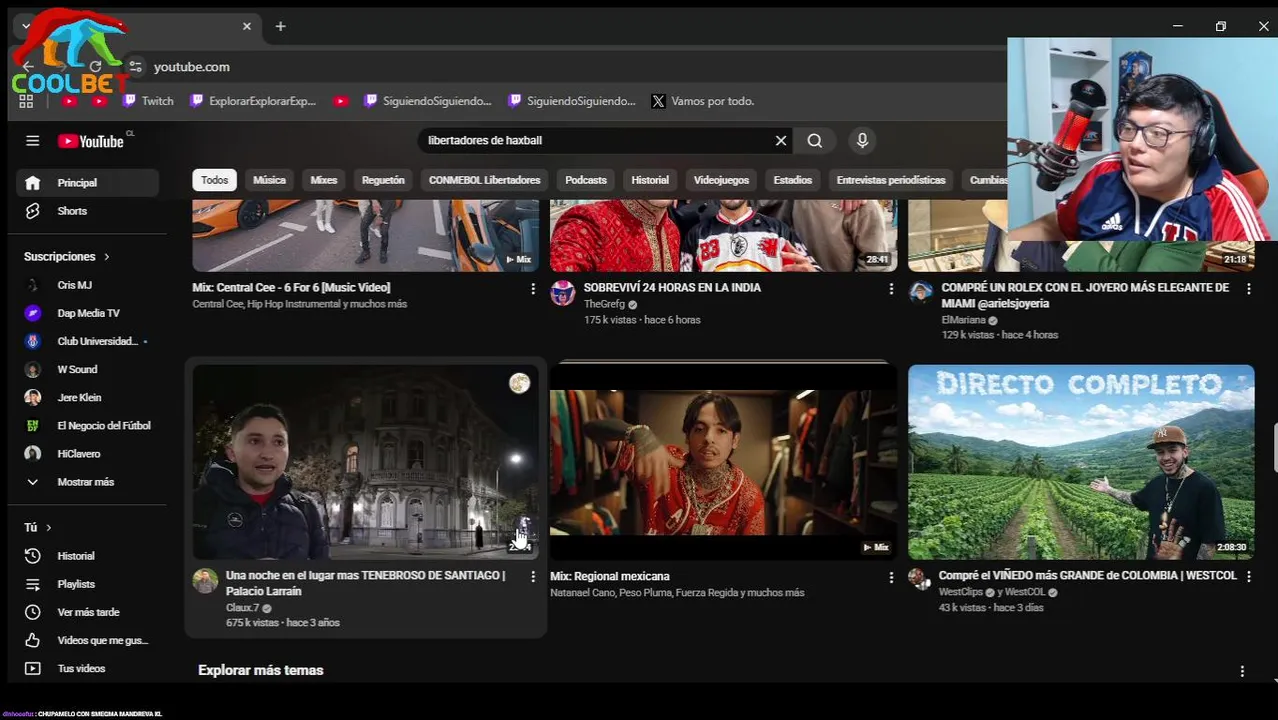The width and height of the screenshot is (1278, 720).
Task: Open the Twitch bookmark
Action: coord(148,101)
